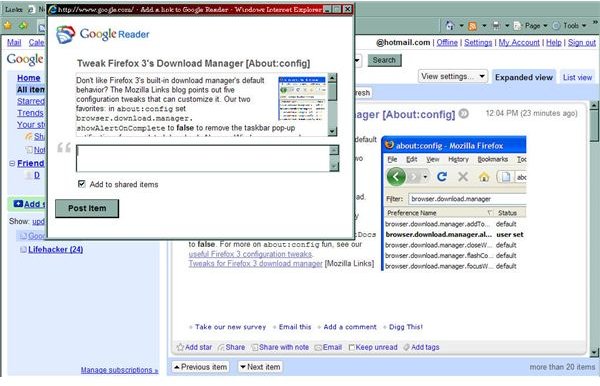600x386 pixels.
Task: Click the Firefox Back button in embedded screenshot
Action: (x=396, y=177)
